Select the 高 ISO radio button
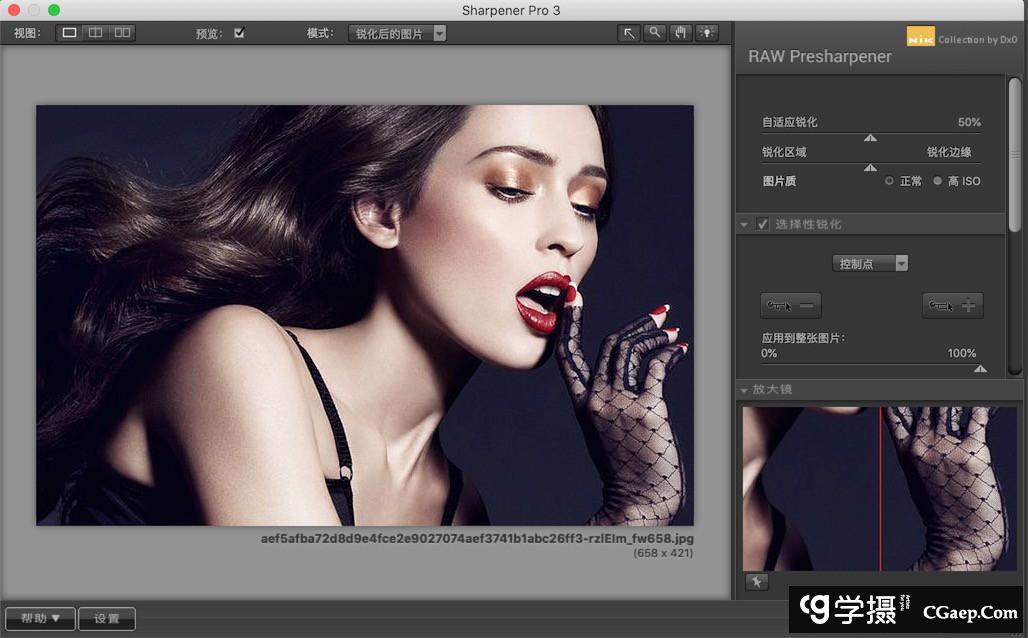Screen dimensions: 1028x638 point(937,181)
